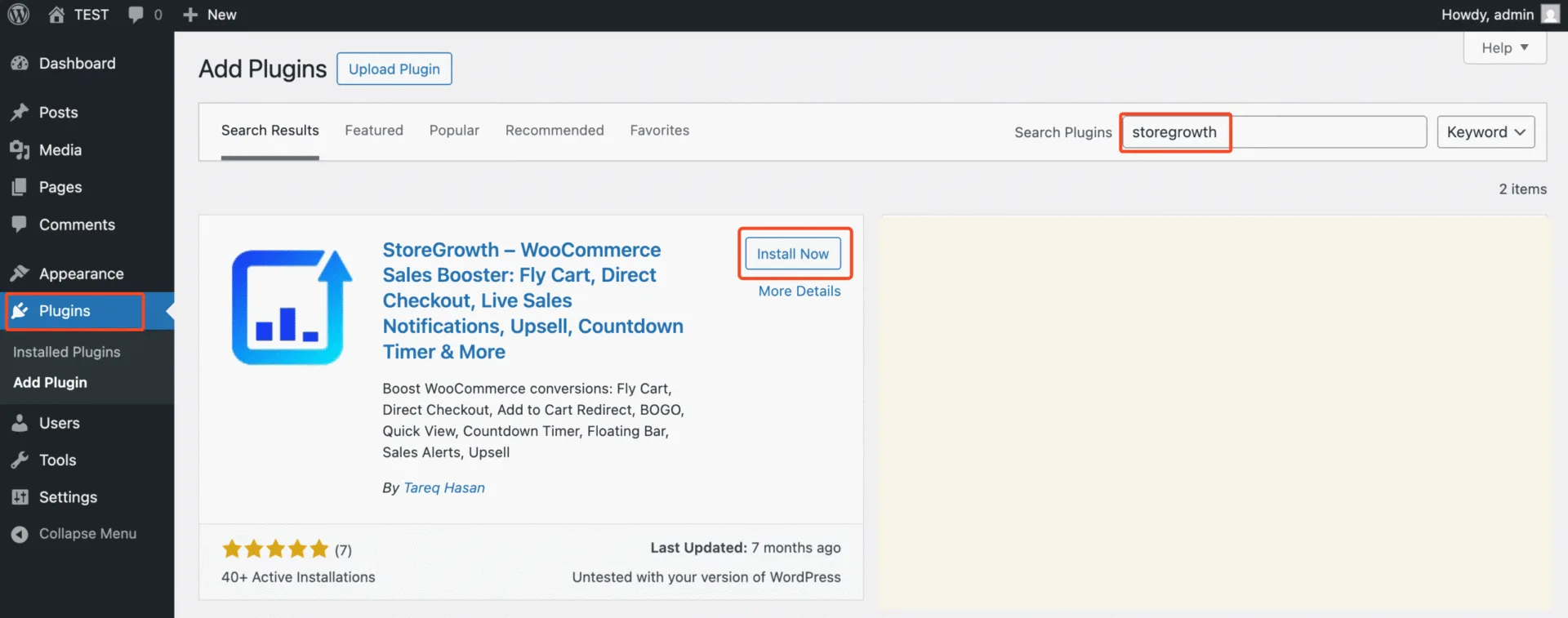Click the five-star rating of StoreGrowth
The height and width of the screenshot is (618, 1568).
275,549
